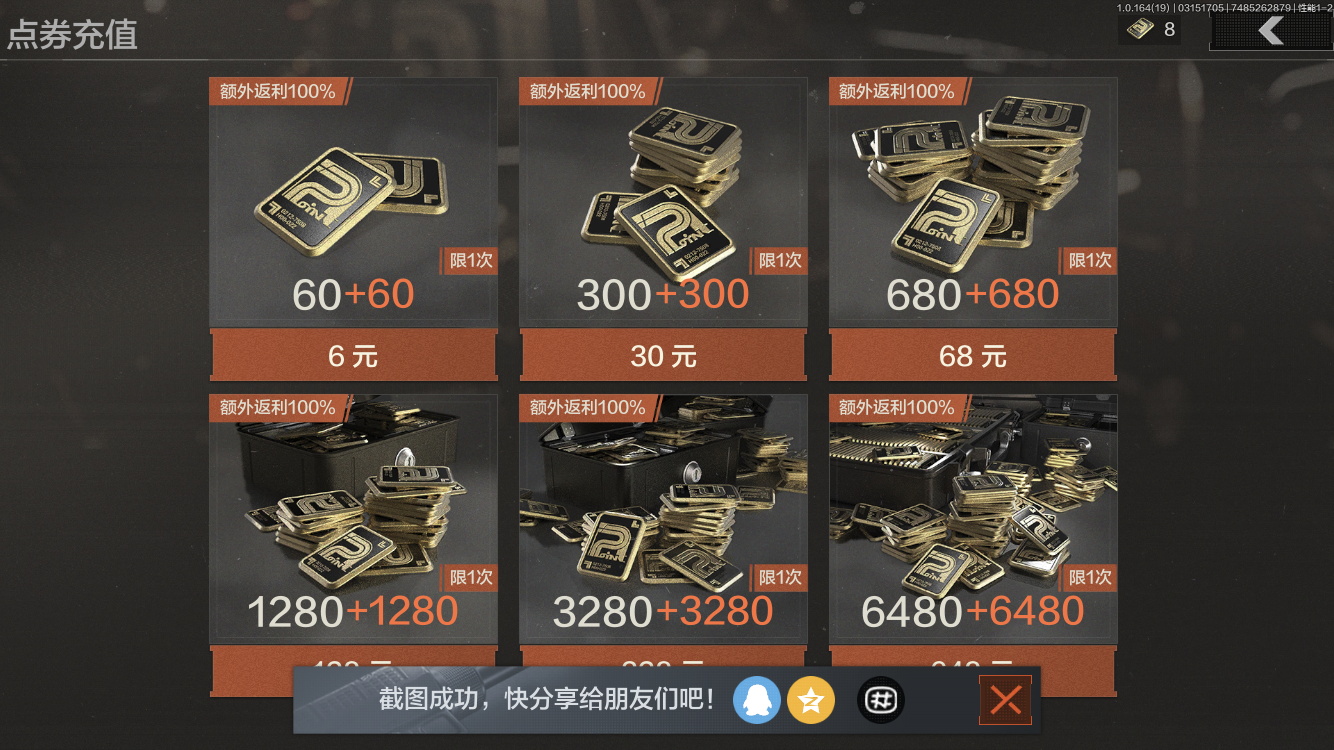The width and height of the screenshot is (1334, 750).
Task: Tap 限1次 badge on the 680 pack
Action: click(x=1089, y=261)
